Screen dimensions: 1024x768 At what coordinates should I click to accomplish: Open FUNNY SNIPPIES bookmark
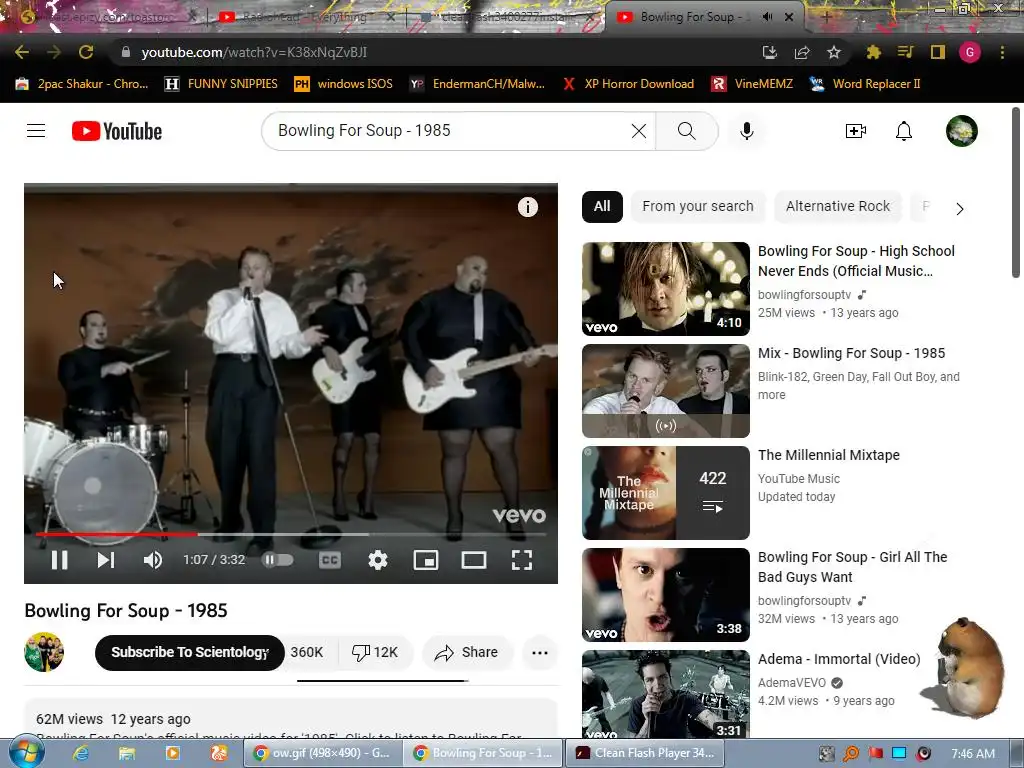coord(221,84)
